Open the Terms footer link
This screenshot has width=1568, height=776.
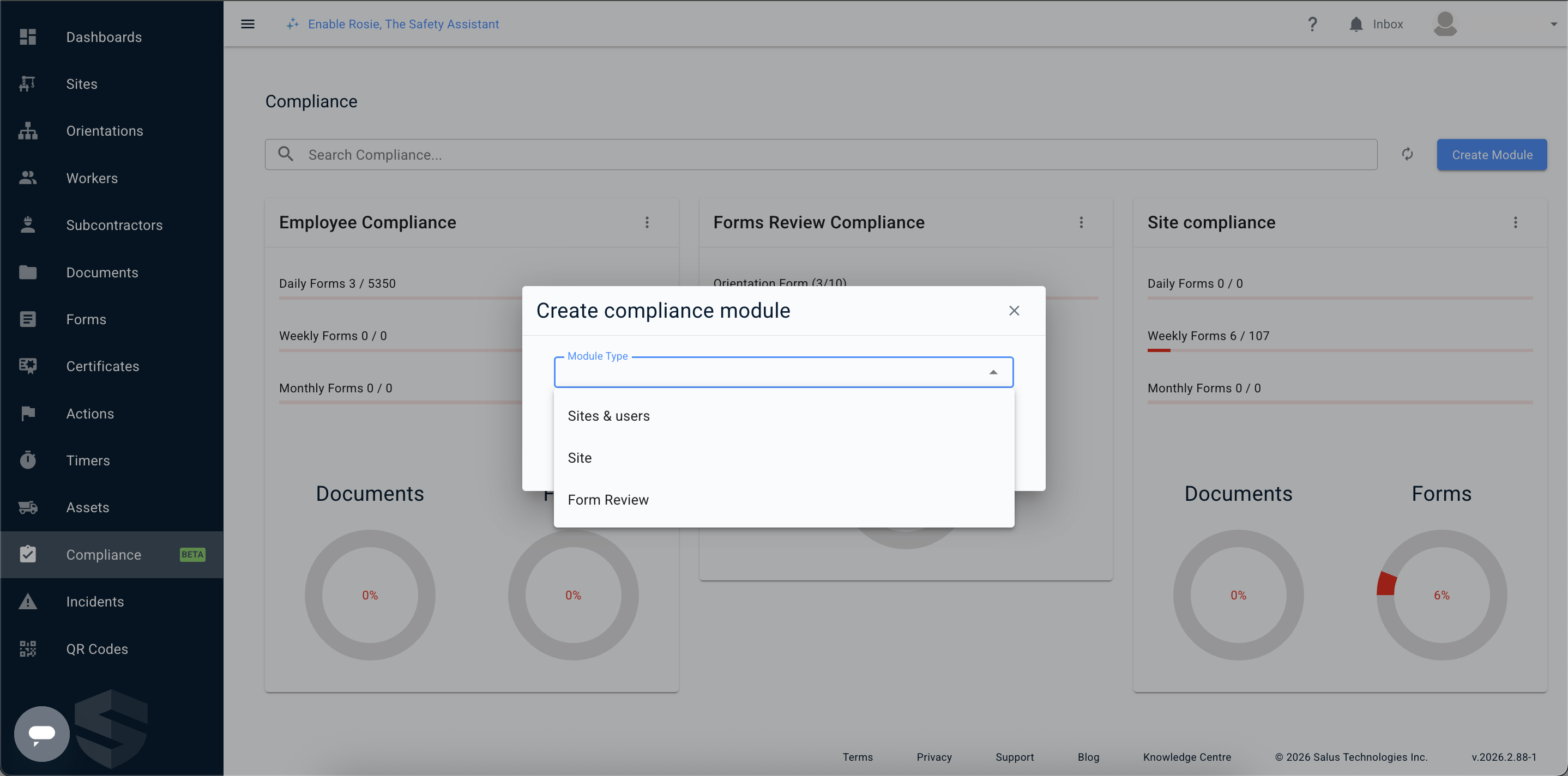coord(857,756)
